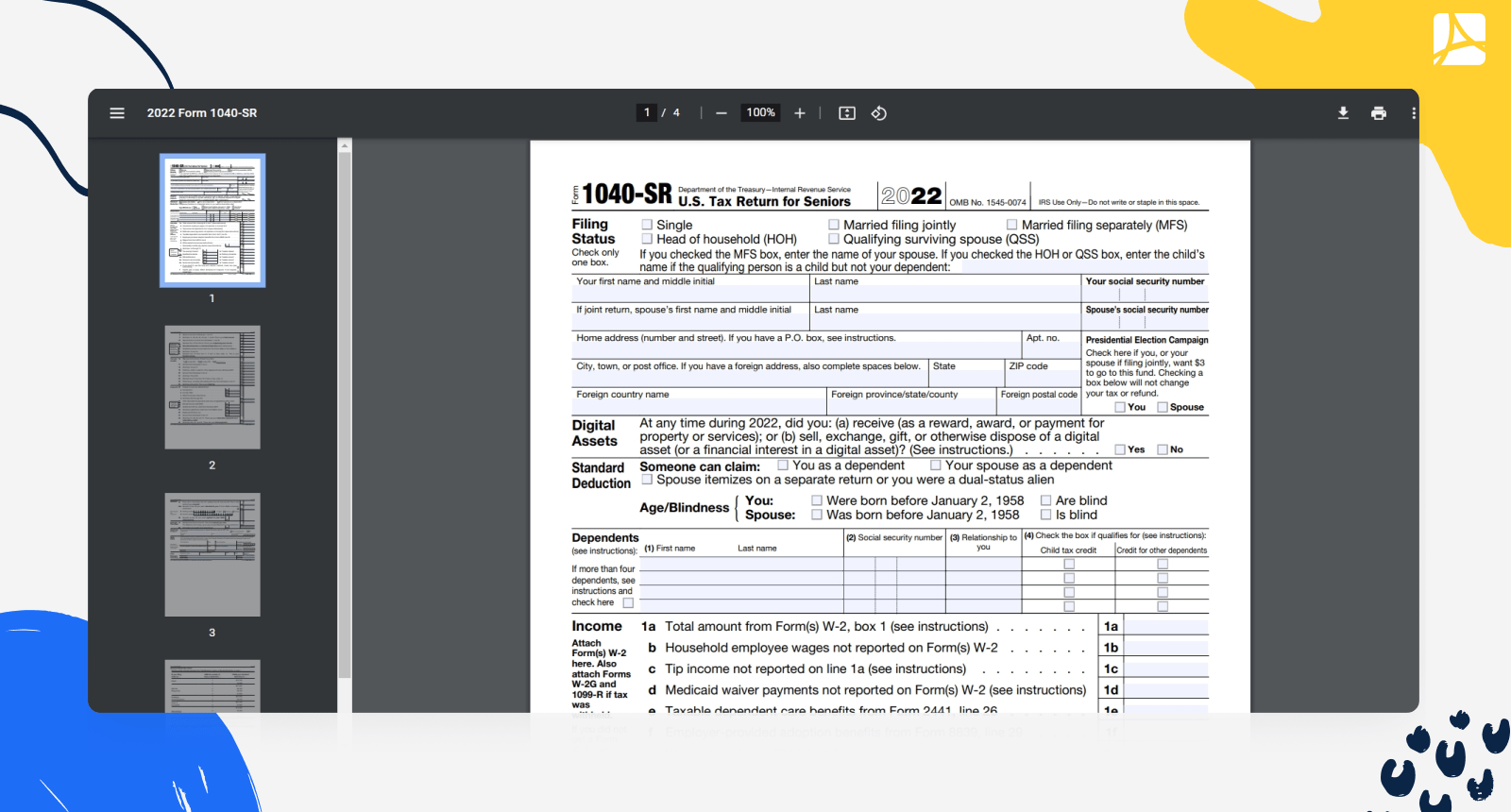Click the 'Home address' field
The width and height of the screenshot is (1511, 812).
click(x=796, y=350)
